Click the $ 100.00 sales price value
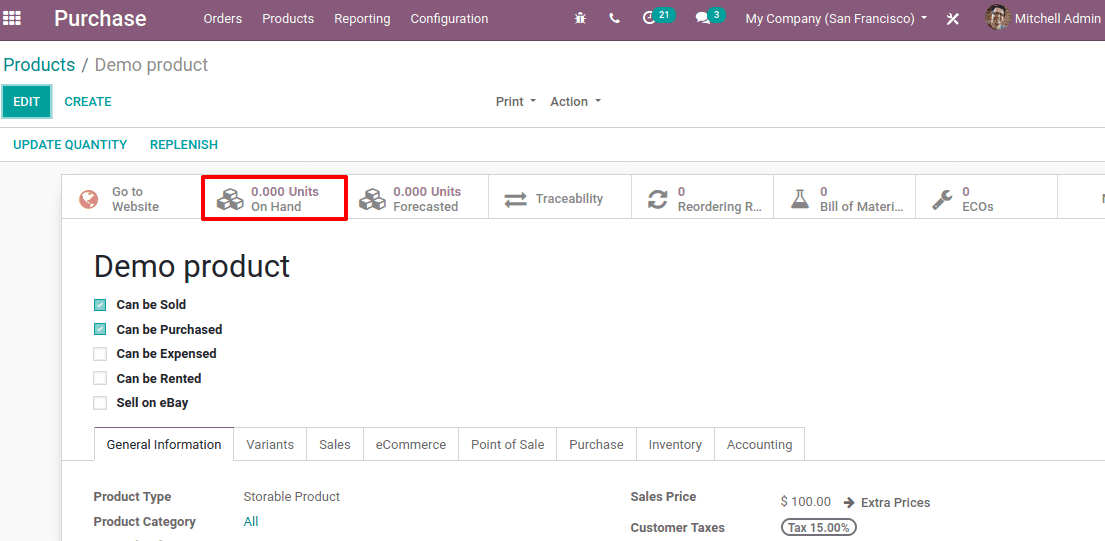1105x541 pixels. pyautogui.click(x=805, y=502)
